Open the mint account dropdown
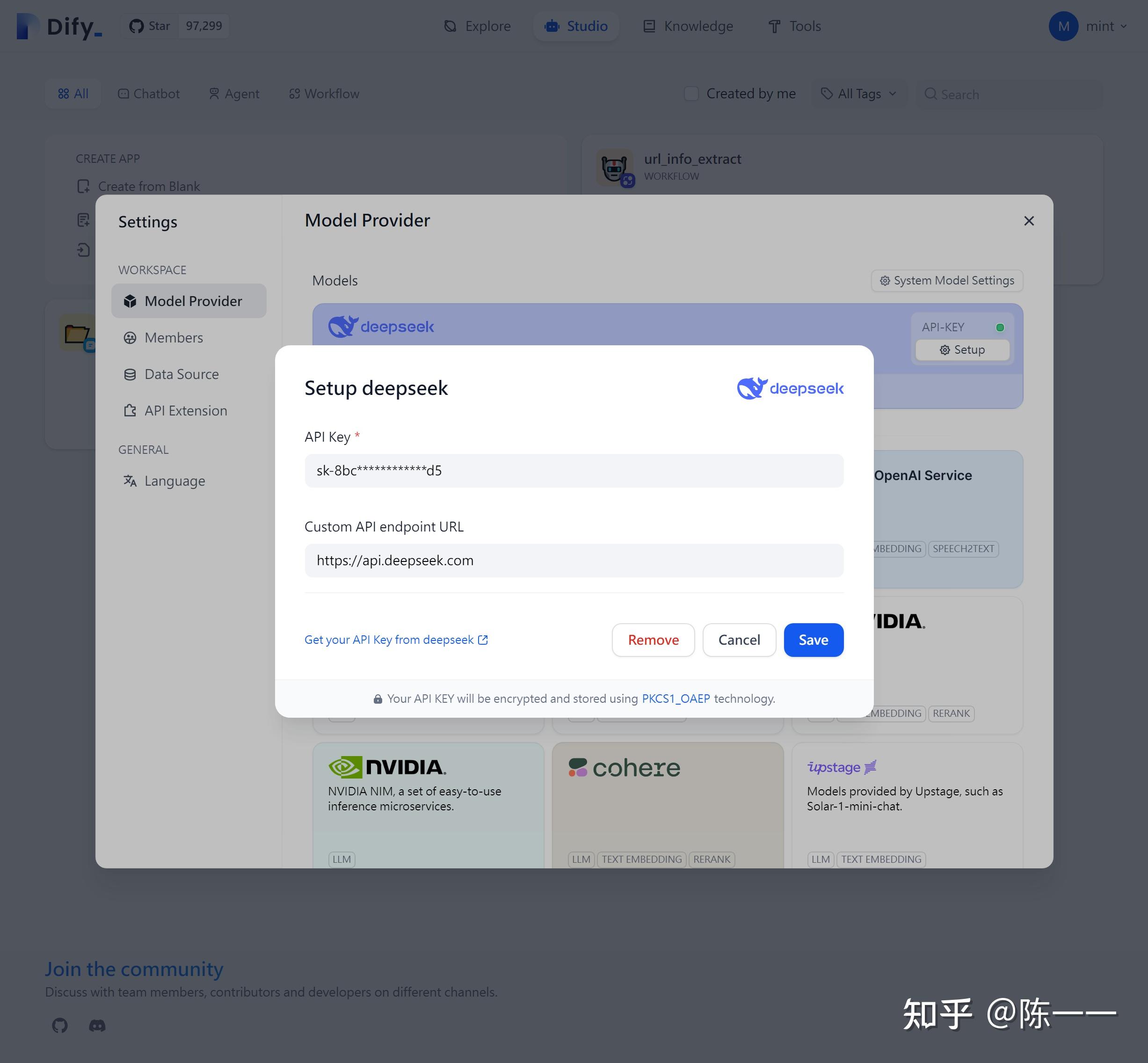The image size is (1148, 1063). (x=1089, y=26)
